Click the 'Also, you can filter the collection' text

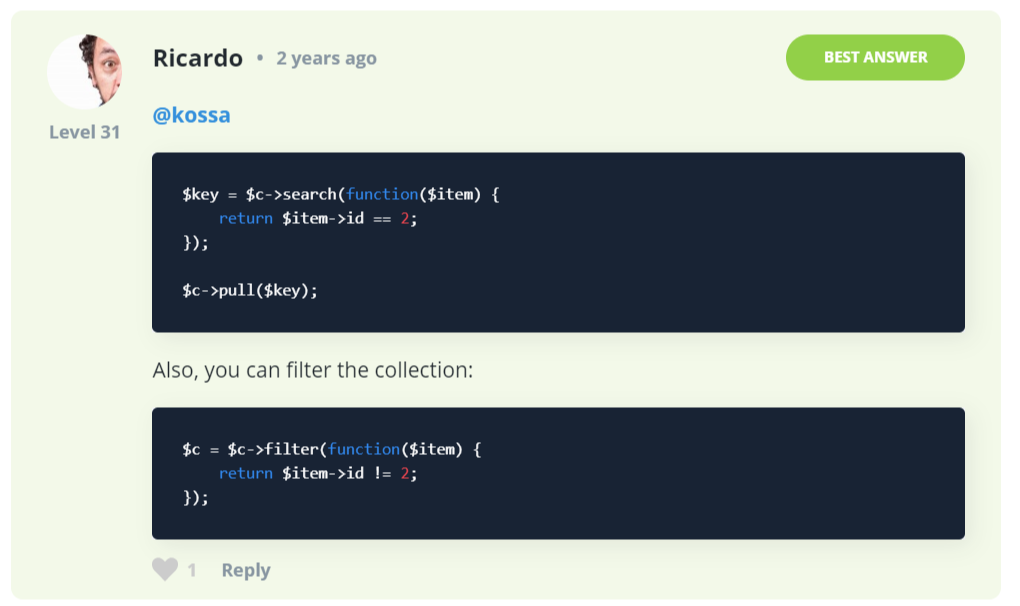(313, 370)
